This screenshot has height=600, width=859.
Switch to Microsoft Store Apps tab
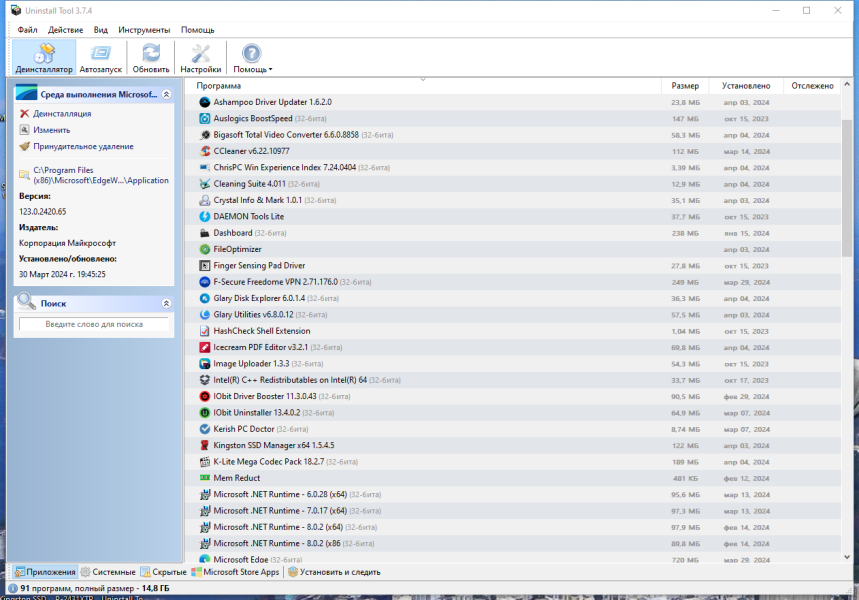(x=235, y=572)
